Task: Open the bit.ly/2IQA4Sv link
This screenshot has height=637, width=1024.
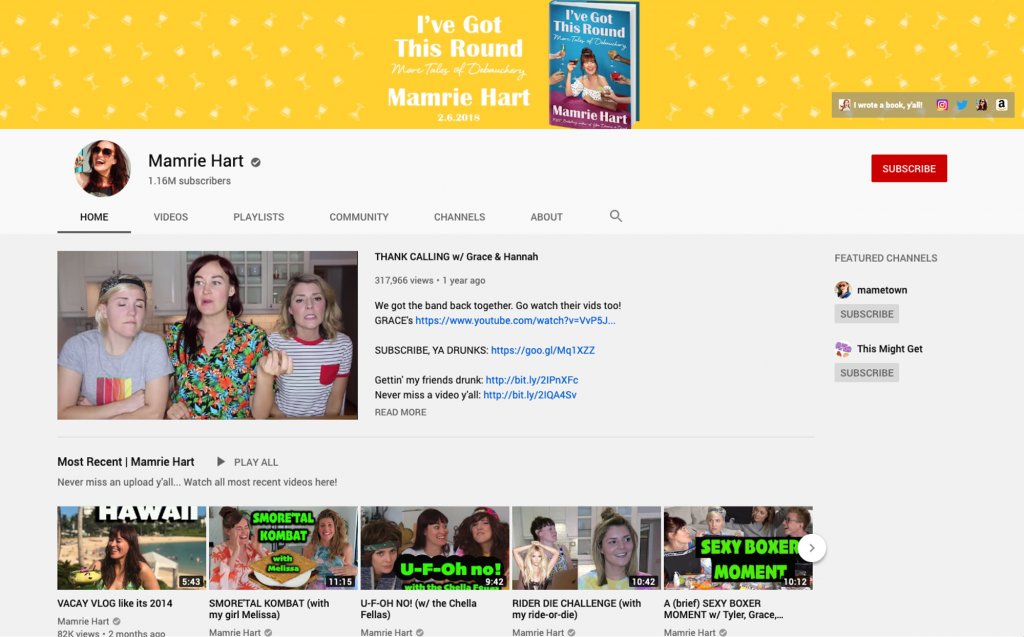Action: [530, 395]
